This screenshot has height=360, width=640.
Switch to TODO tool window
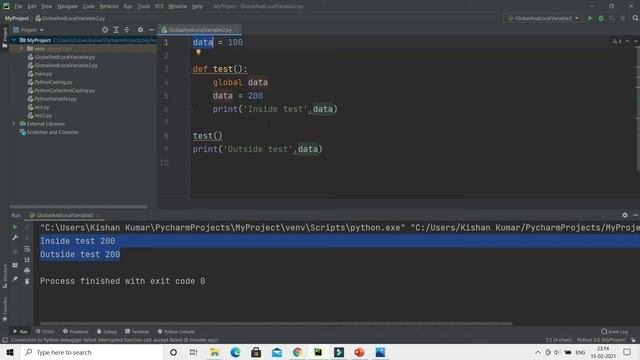[45, 331]
